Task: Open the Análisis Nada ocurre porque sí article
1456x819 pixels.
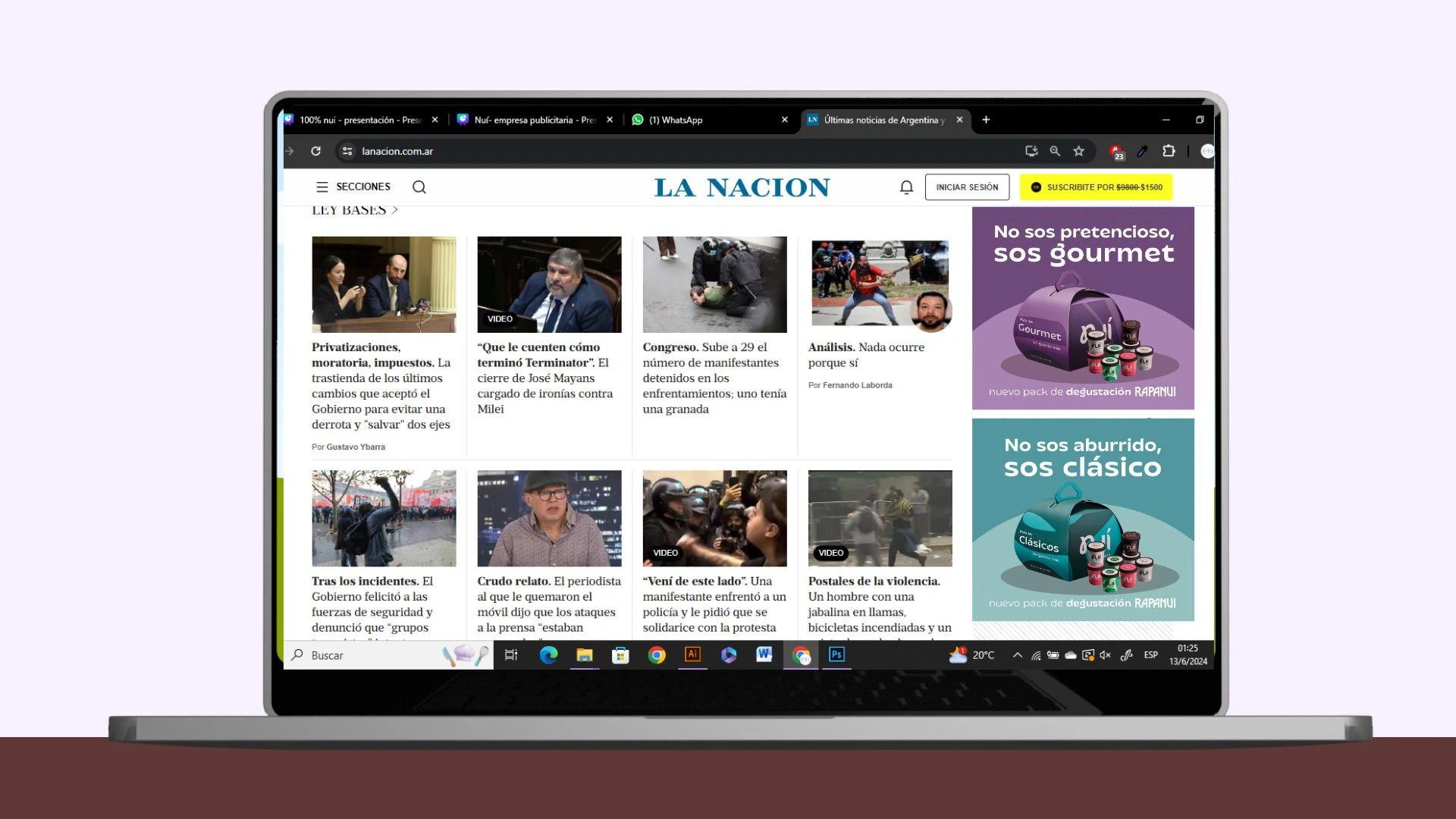Action: click(866, 354)
